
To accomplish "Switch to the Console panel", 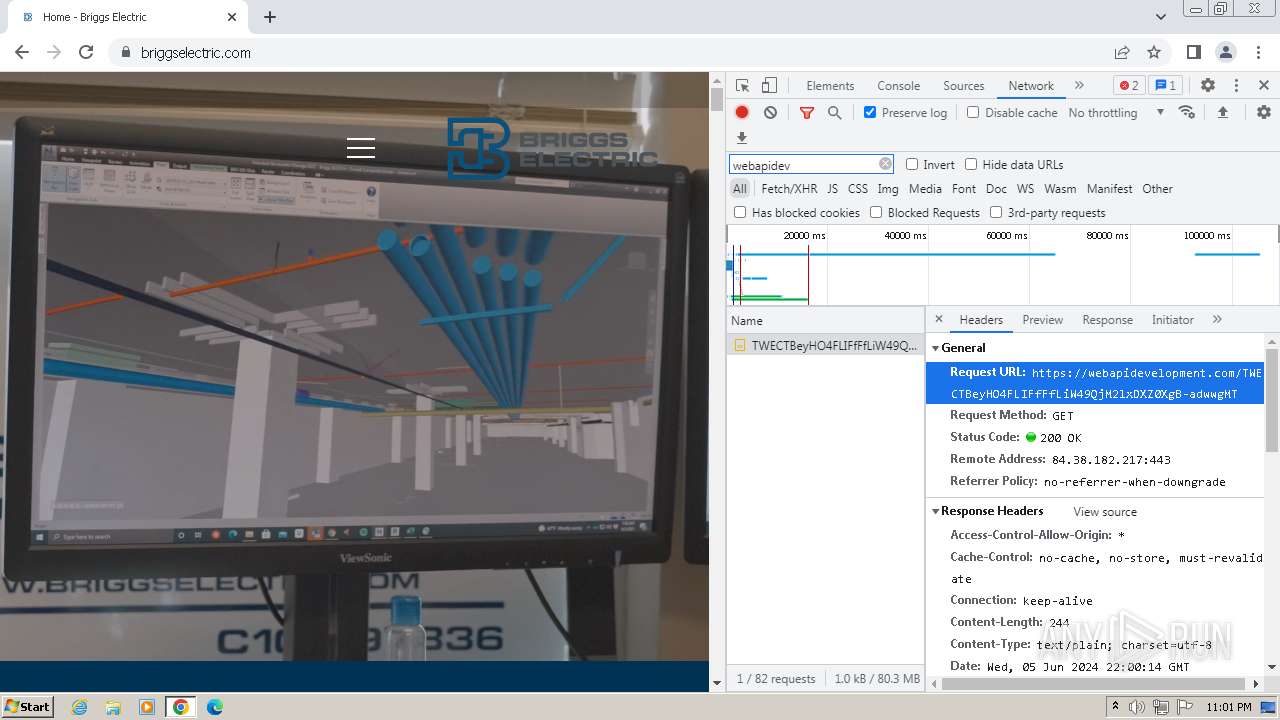I will tap(898, 86).
